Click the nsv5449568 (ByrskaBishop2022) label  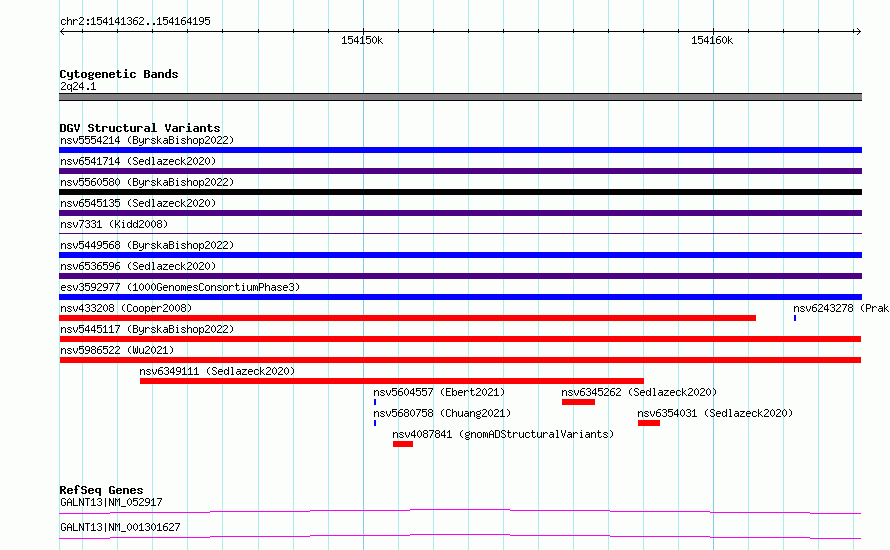pos(147,245)
